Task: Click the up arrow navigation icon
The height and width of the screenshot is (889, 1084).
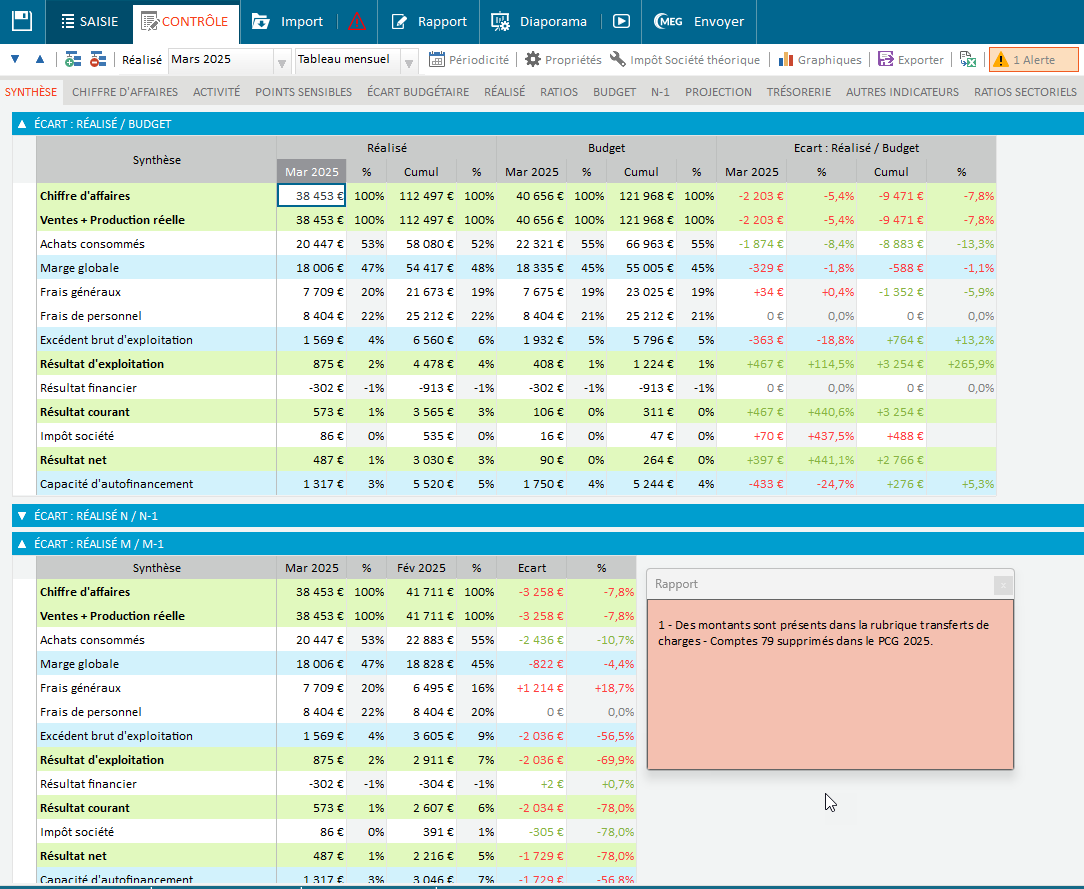Action: 40,59
